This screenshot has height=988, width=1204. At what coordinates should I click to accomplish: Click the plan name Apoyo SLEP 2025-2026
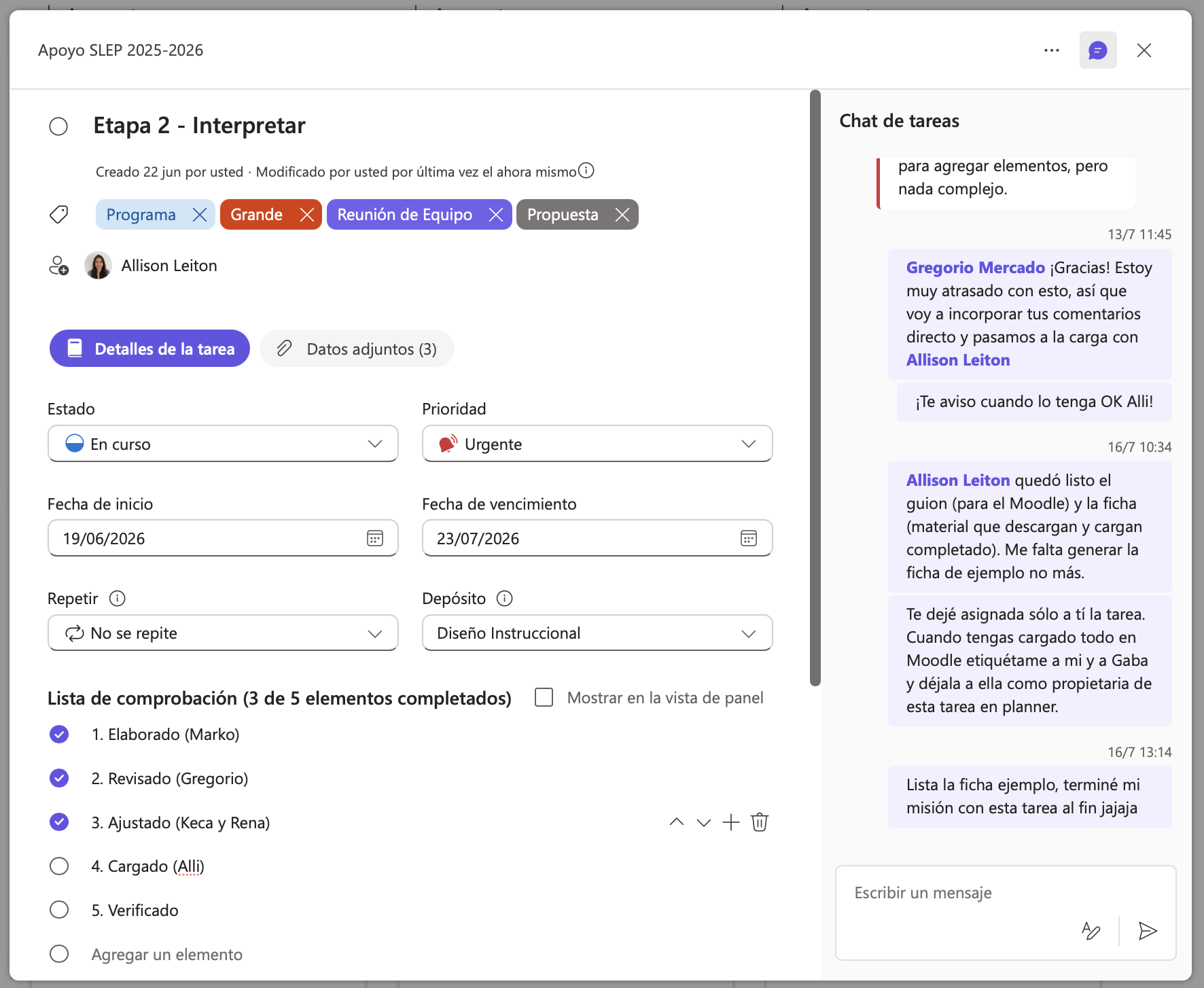pos(121,50)
